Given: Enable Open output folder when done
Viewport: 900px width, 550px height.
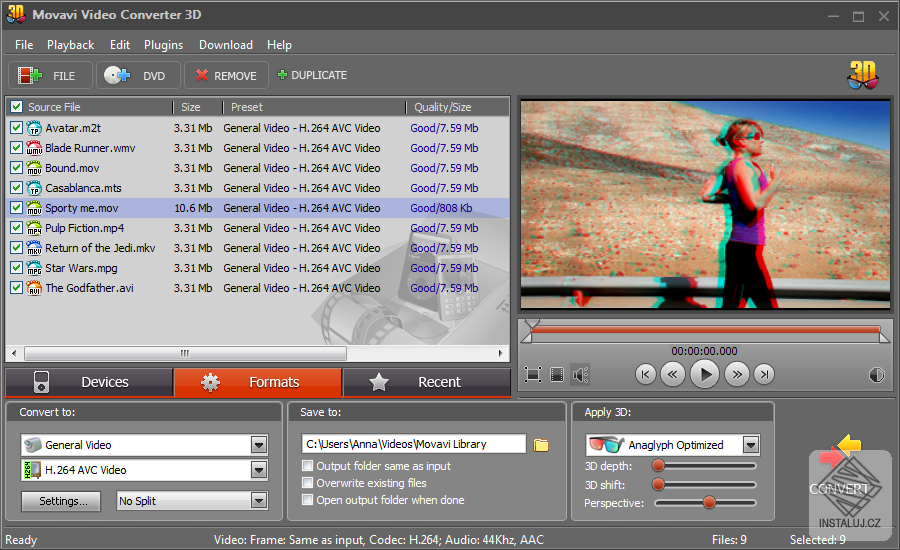Looking at the screenshot, I should click(x=308, y=500).
